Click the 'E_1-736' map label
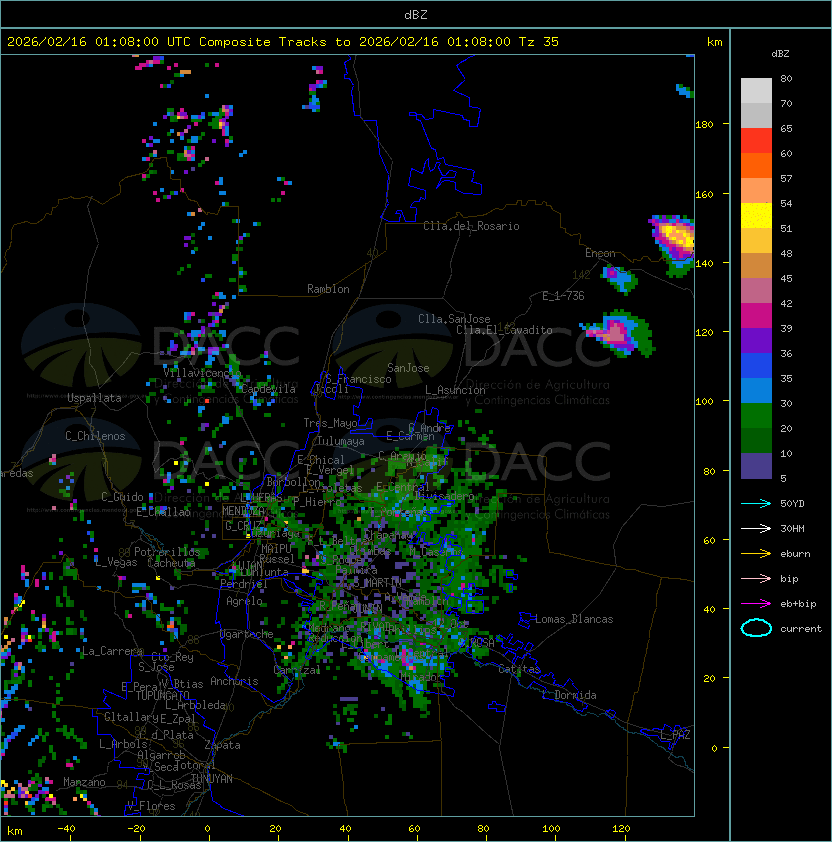Image resolution: width=832 pixels, height=842 pixels. [563, 296]
